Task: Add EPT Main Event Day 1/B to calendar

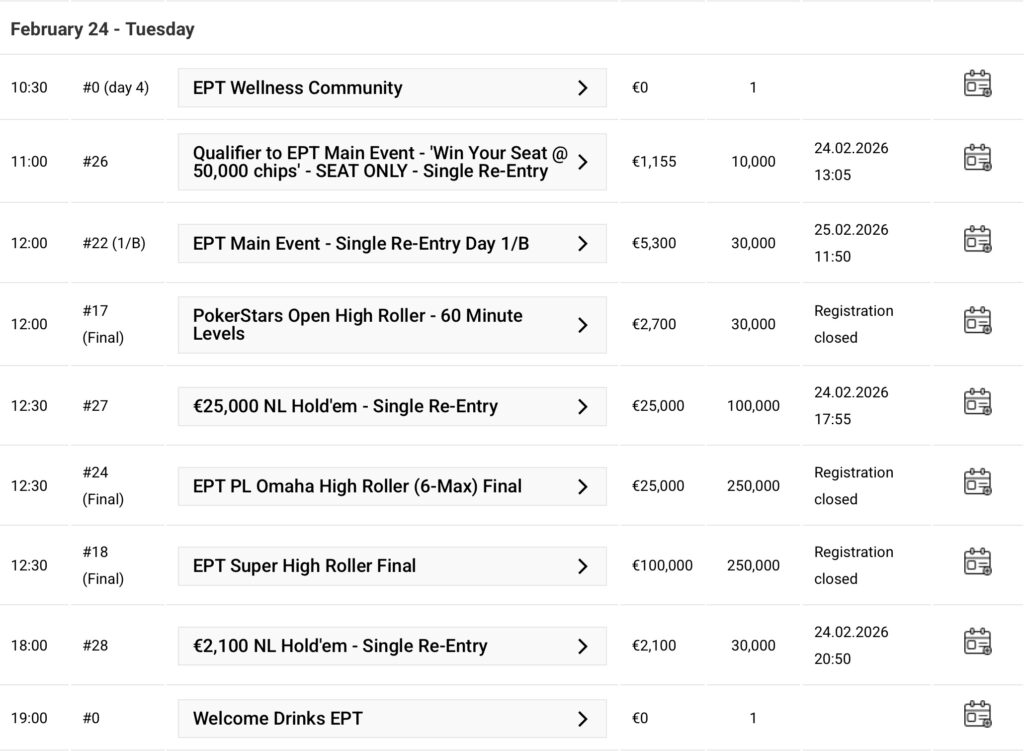Action: pyautogui.click(x=977, y=240)
